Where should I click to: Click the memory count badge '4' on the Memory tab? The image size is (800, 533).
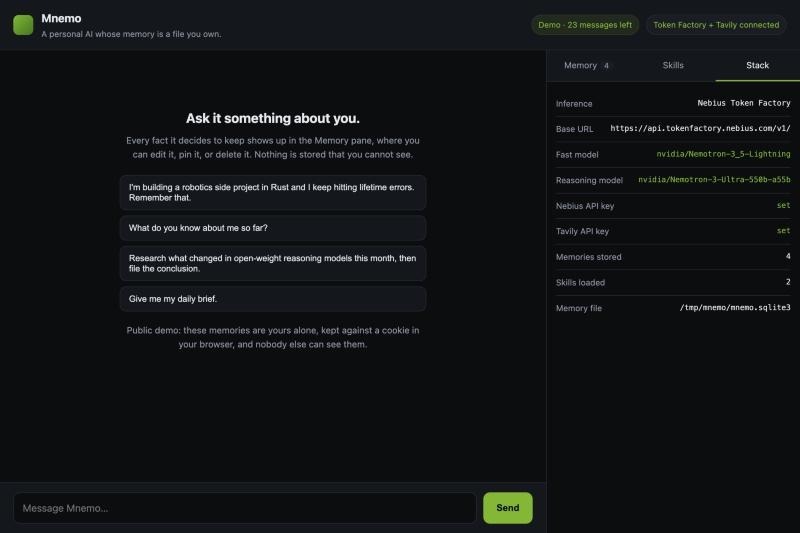coord(606,66)
